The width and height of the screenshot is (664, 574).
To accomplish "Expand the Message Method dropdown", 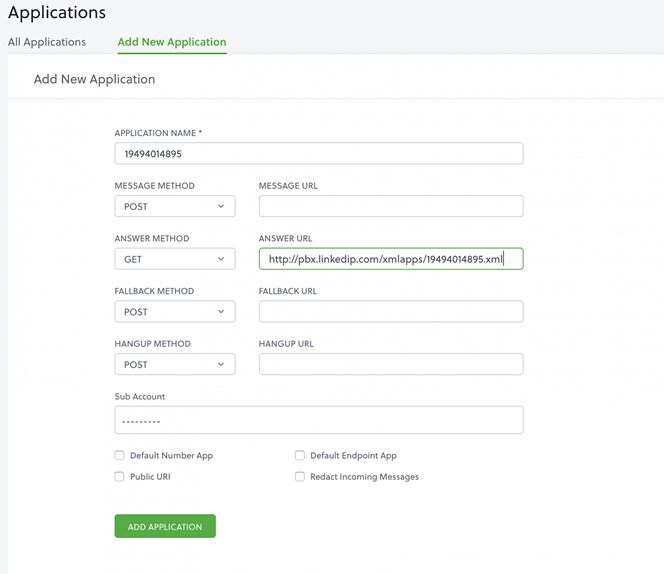I will click(174, 206).
